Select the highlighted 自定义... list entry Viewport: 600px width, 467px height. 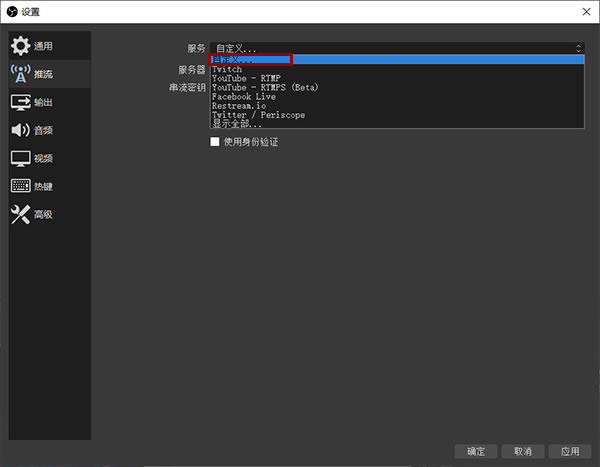point(397,60)
